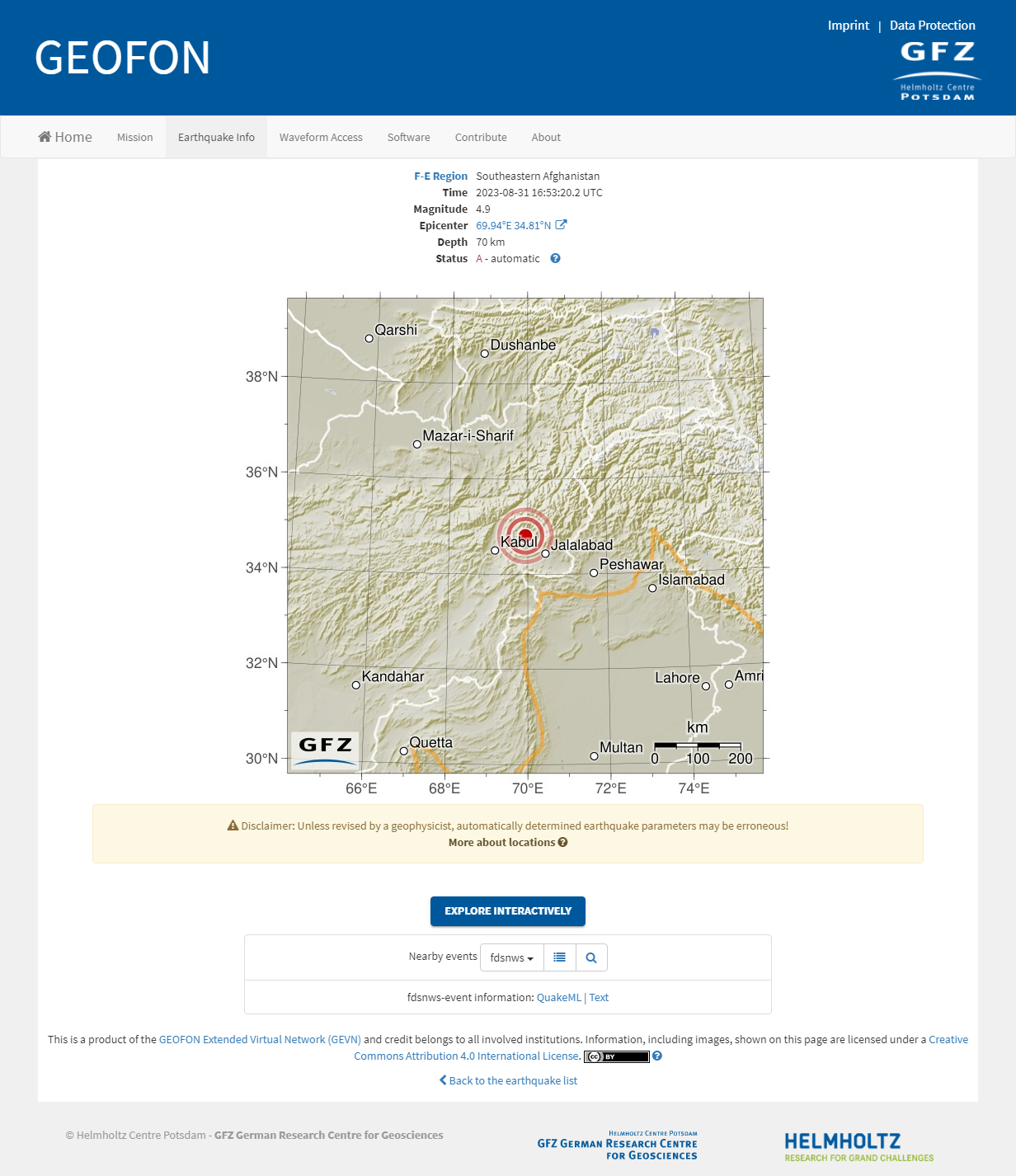
Task: Open the fdsnws dropdown
Action: (511, 957)
